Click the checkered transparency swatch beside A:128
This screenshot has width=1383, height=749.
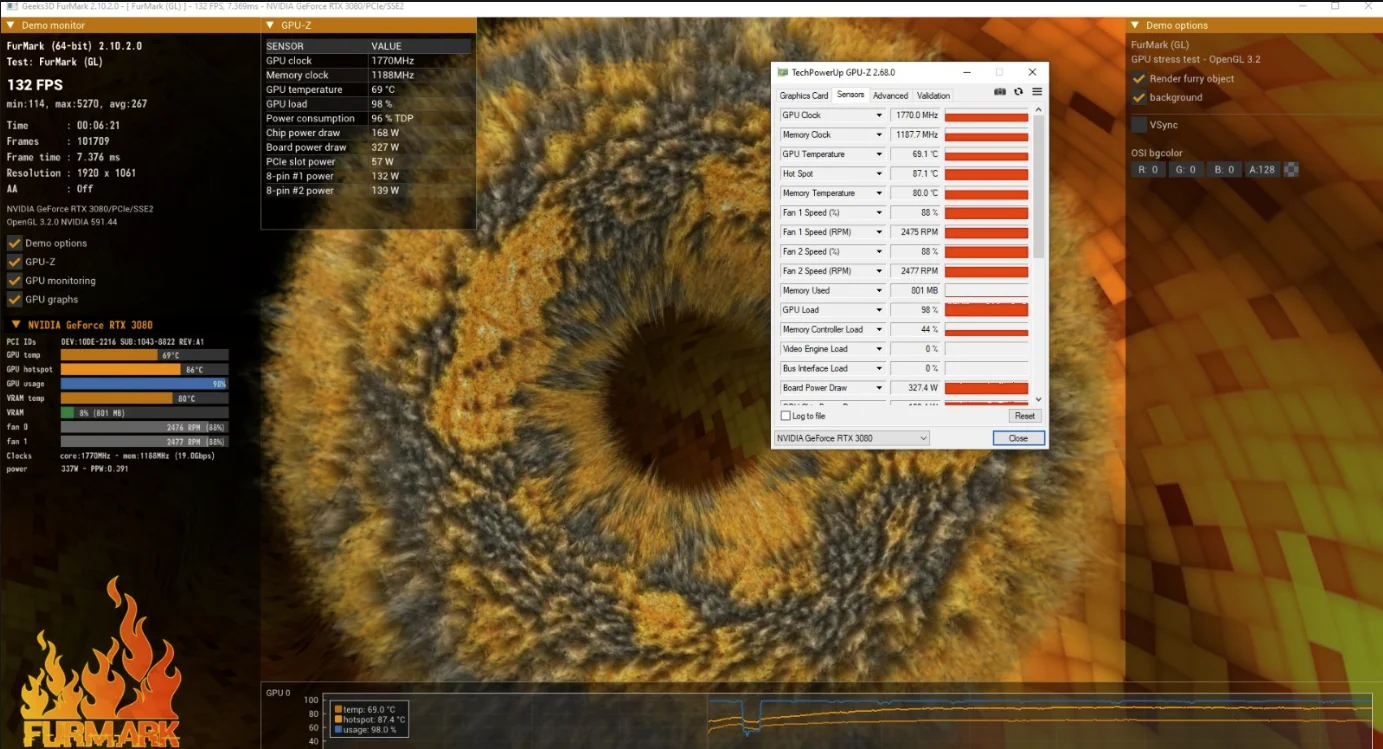click(1291, 168)
